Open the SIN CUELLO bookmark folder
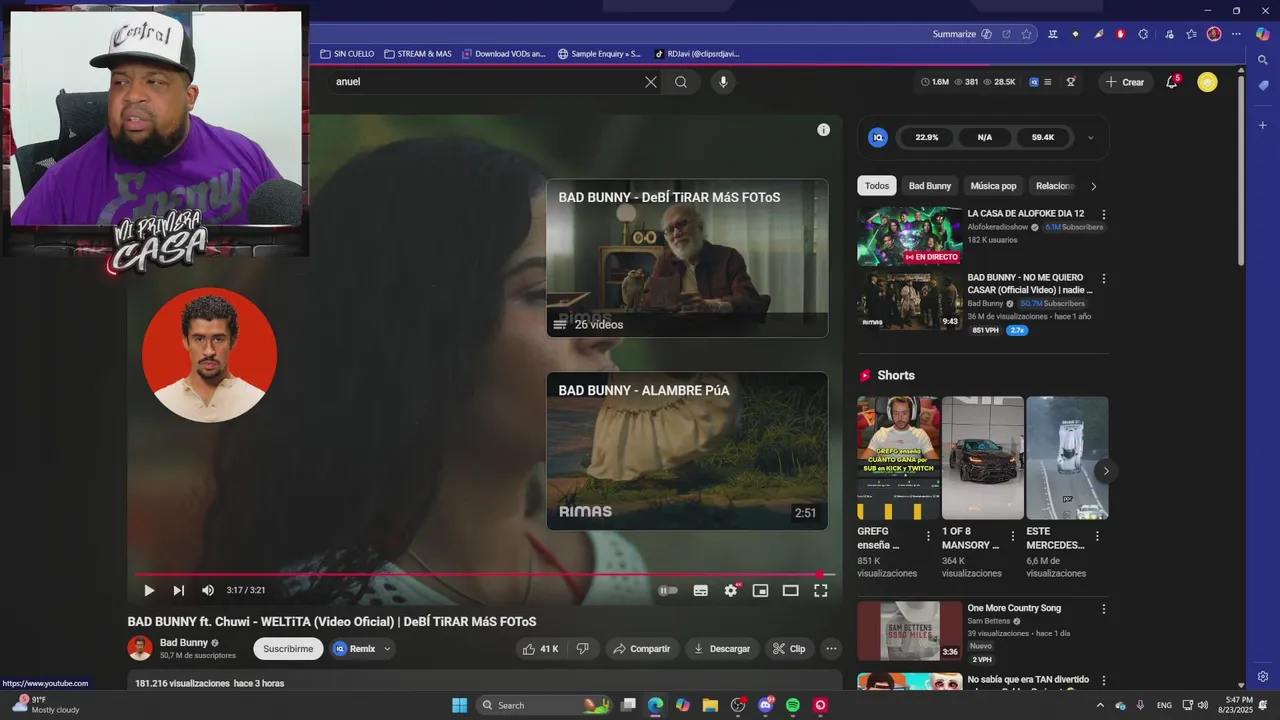 [347, 54]
